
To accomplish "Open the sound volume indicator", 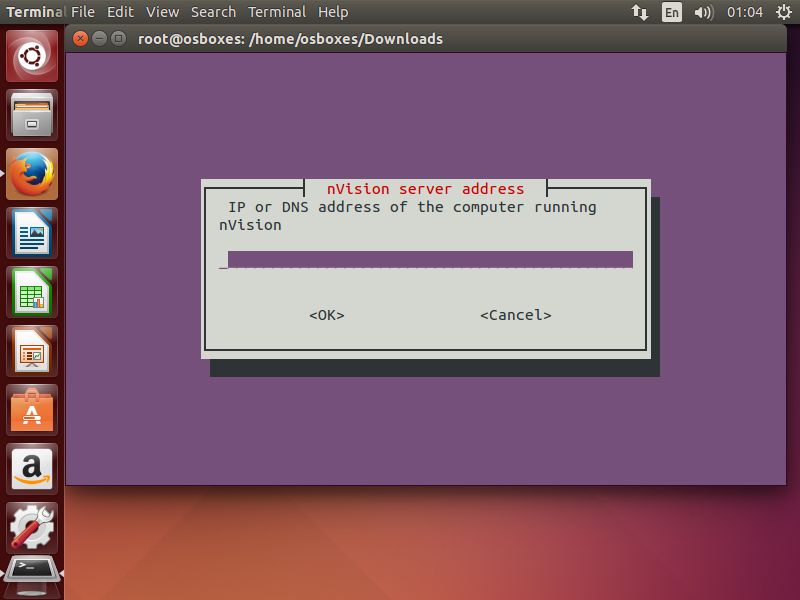I will tap(704, 12).
